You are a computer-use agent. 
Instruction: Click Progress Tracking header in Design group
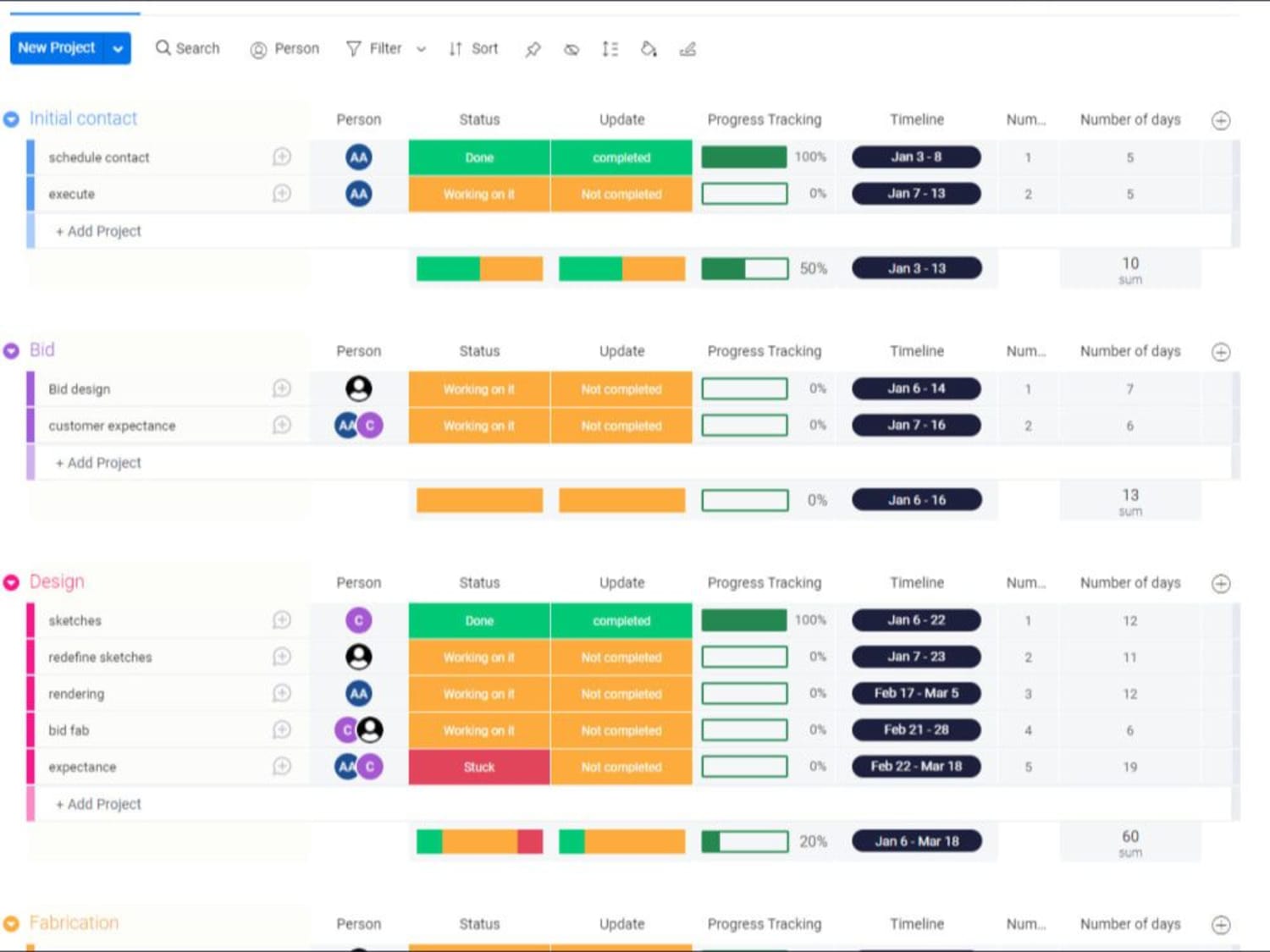pos(764,582)
